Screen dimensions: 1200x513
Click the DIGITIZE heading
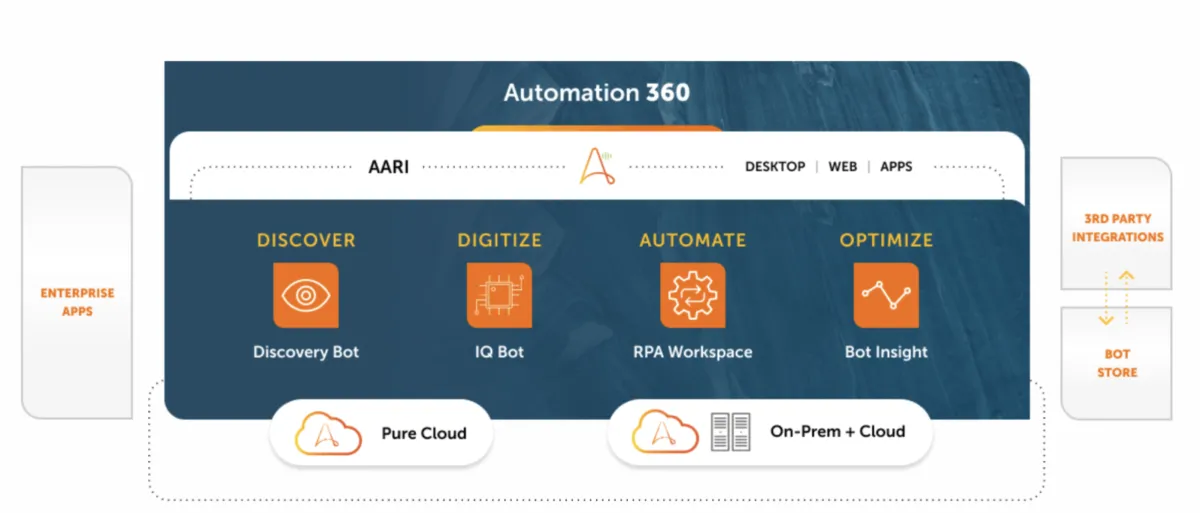pyautogui.click(x=499, y=240)
